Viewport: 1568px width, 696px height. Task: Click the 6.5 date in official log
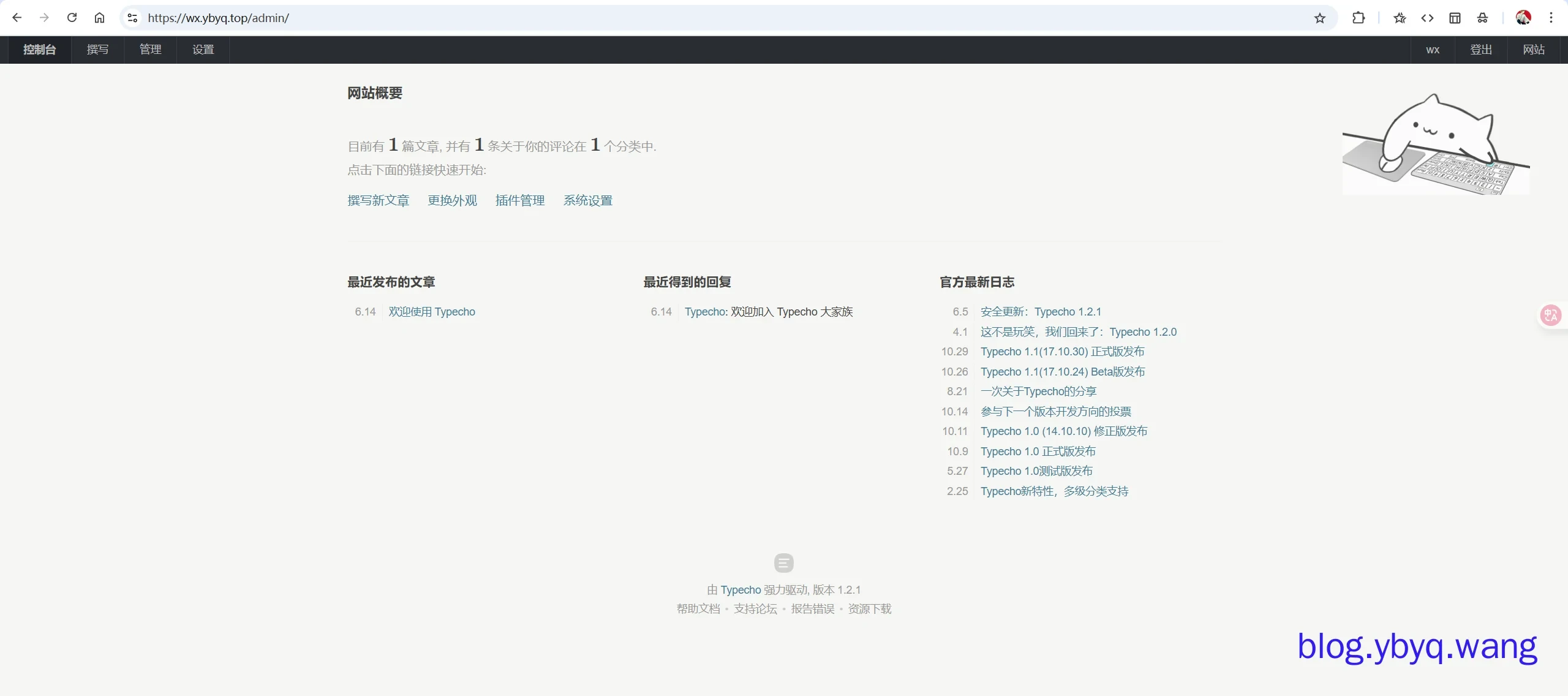click(960, 312)
